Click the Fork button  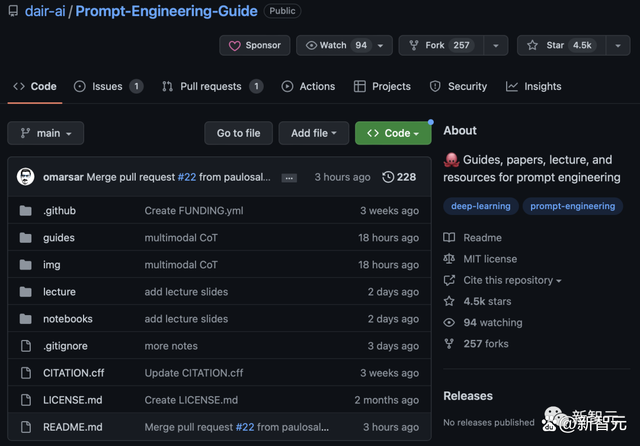click(441, 45)
